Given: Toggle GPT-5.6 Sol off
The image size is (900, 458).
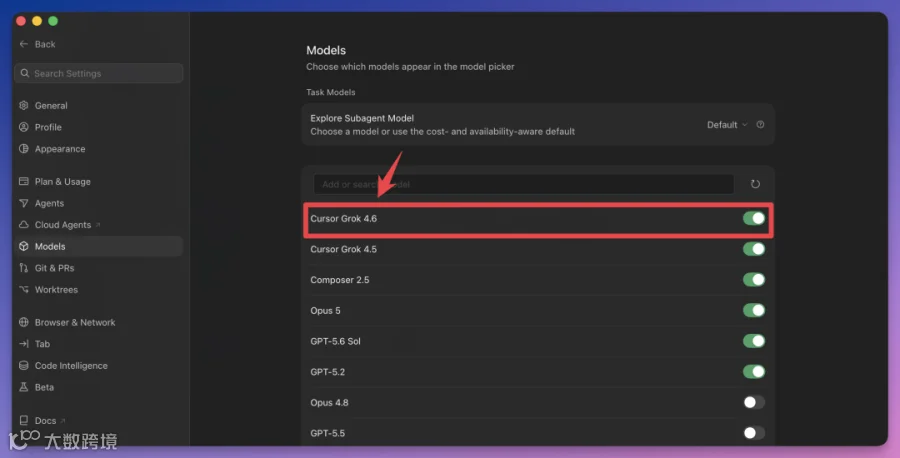Looking at the screenshot, I should click(754, 341).
